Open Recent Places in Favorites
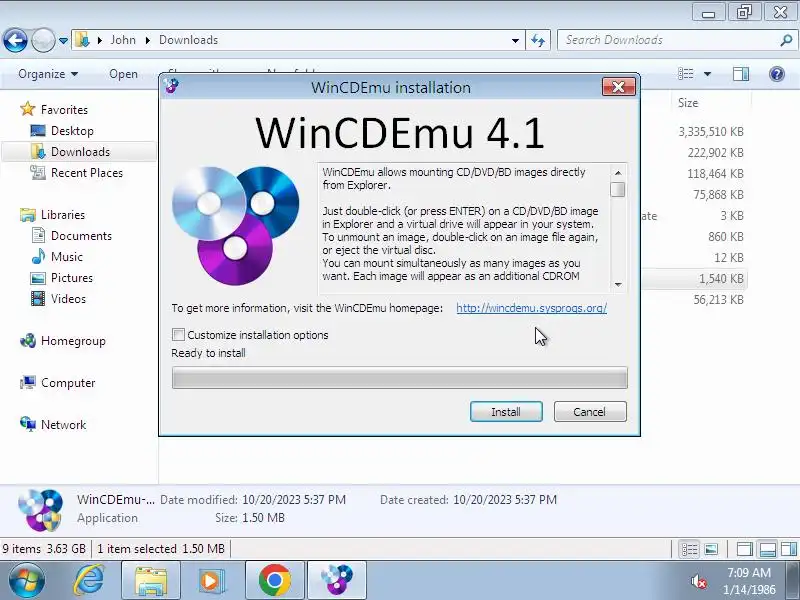The height and width of the screenshot is (600, 800). click(x=87, y=173)
